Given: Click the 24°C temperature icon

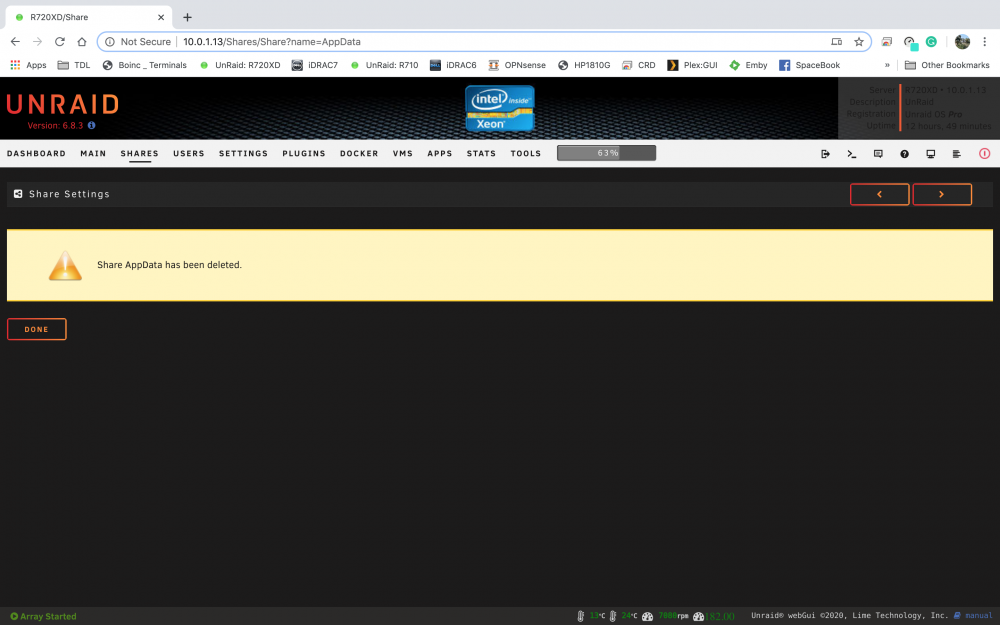Looking at the screenshot, I should (x=612, y=616).
